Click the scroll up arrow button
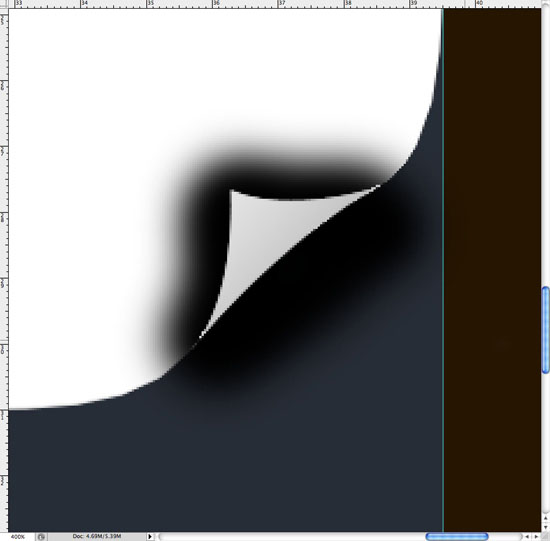Image resolution: width=550 pixels, height=541 pixels. [x=545, y=518]
